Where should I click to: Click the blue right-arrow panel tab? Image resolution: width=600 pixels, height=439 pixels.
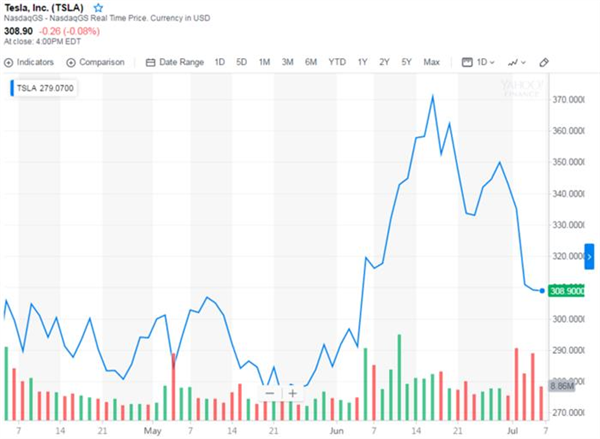589,256
